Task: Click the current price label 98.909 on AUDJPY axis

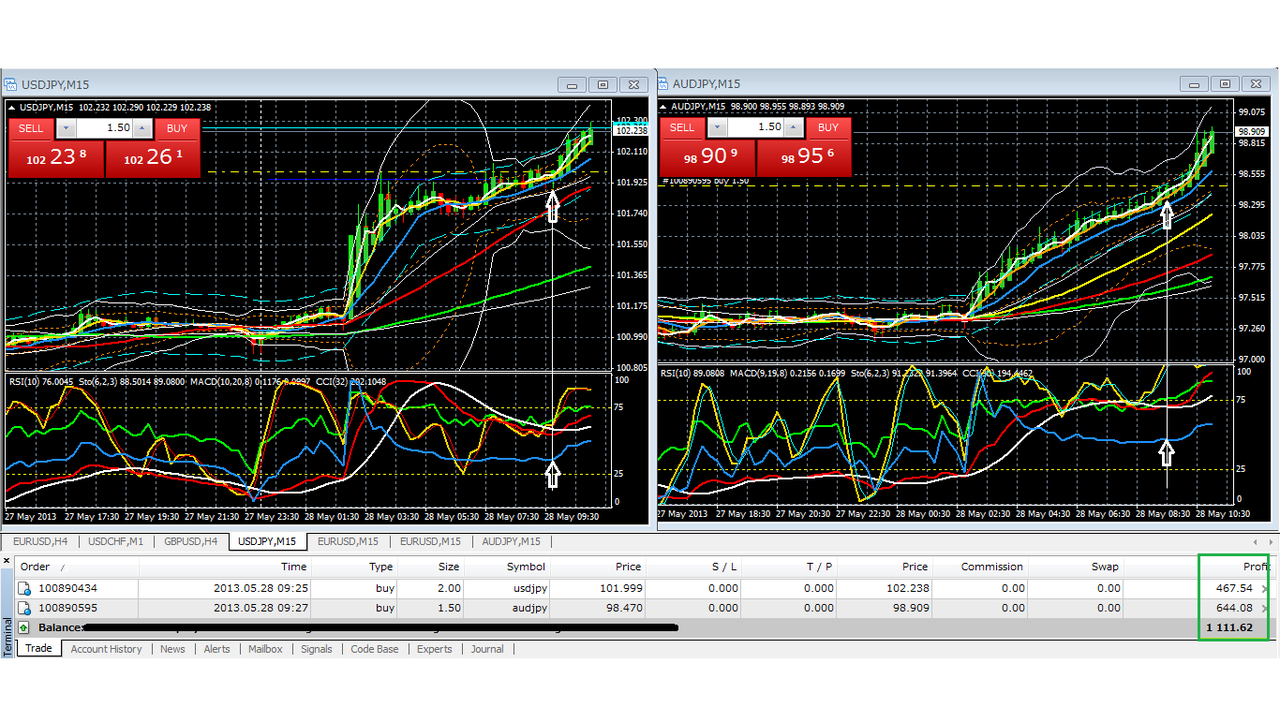Action: pyautogui.click(x=1252, y=131)
